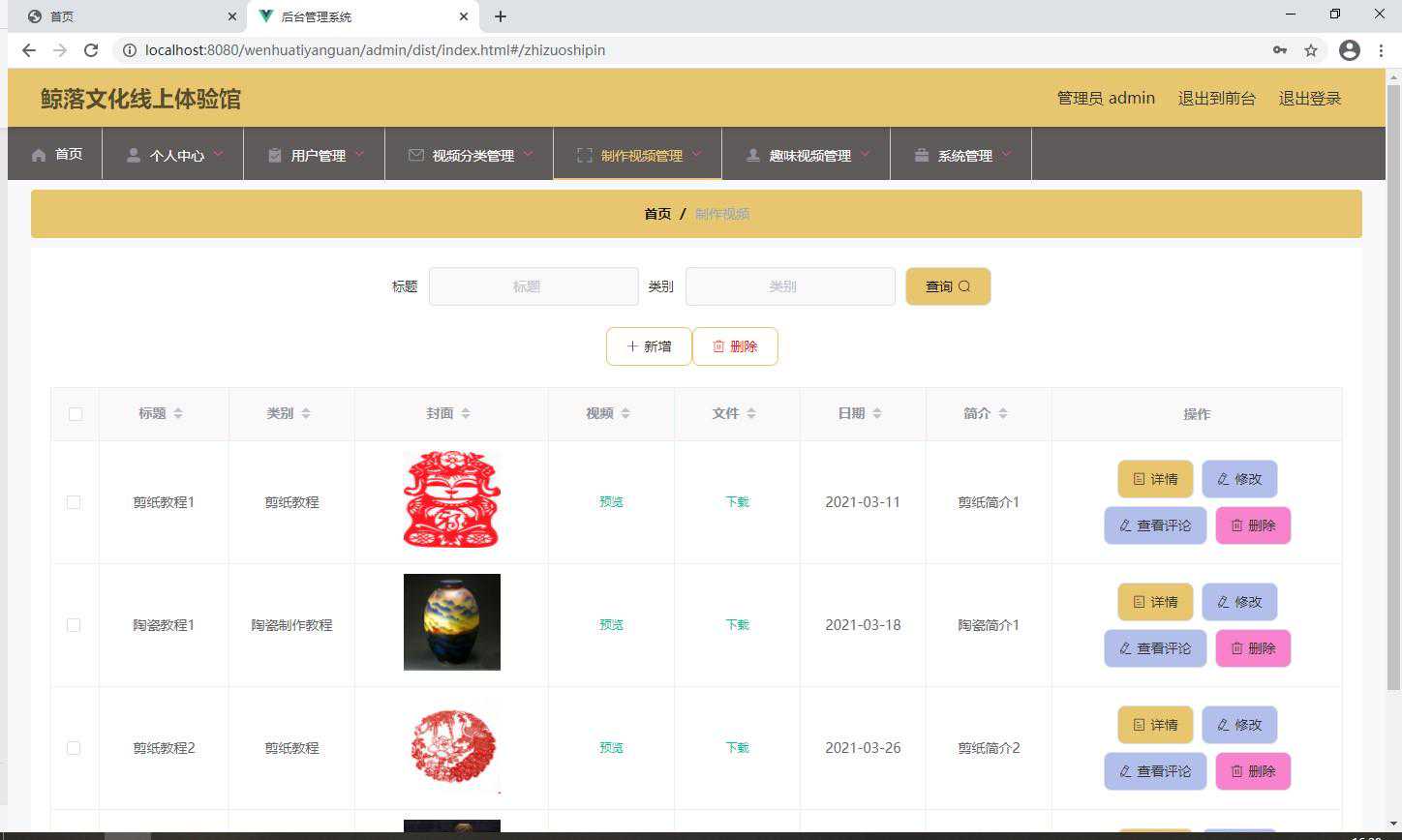The width and height of the screenshot is (1402, 840).
Task: Reload the page with the browser refresh icon
Action: (91, 50)
